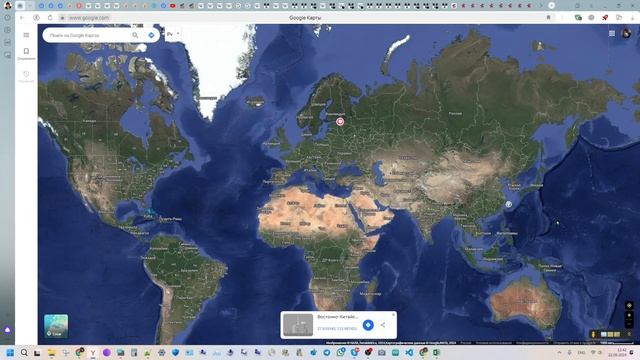The width and height of the screenshot is (640, 360).
Task: Expand the imagery strip at bottom right
Action: pos(629,334)
